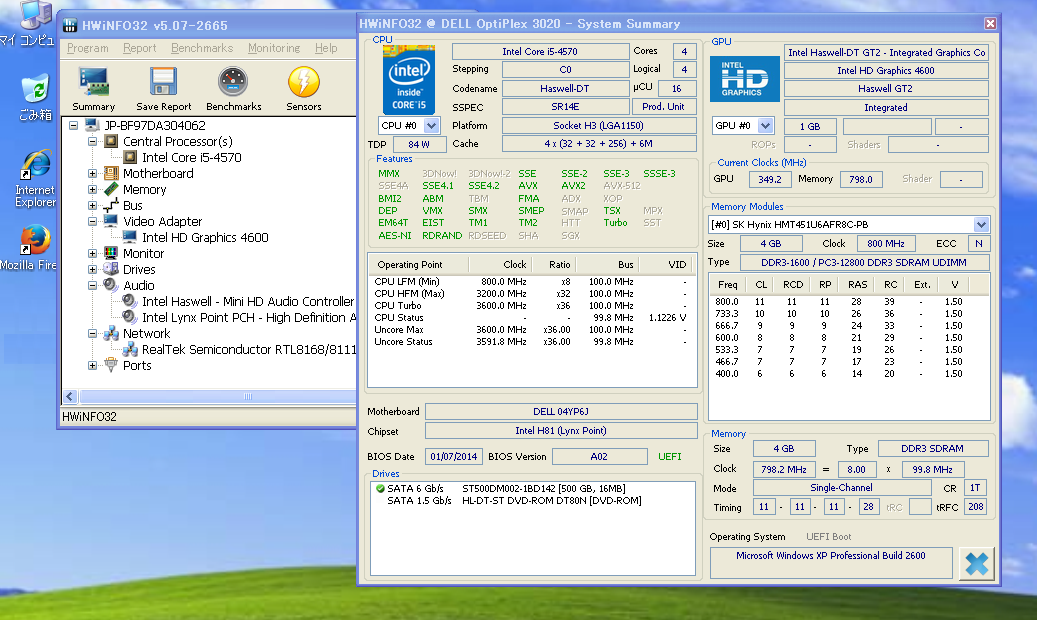Click the Windows XP Professional Build 2600 field
The height and width of the screenshot is (620, 1037).
click(x=831, y=562)
